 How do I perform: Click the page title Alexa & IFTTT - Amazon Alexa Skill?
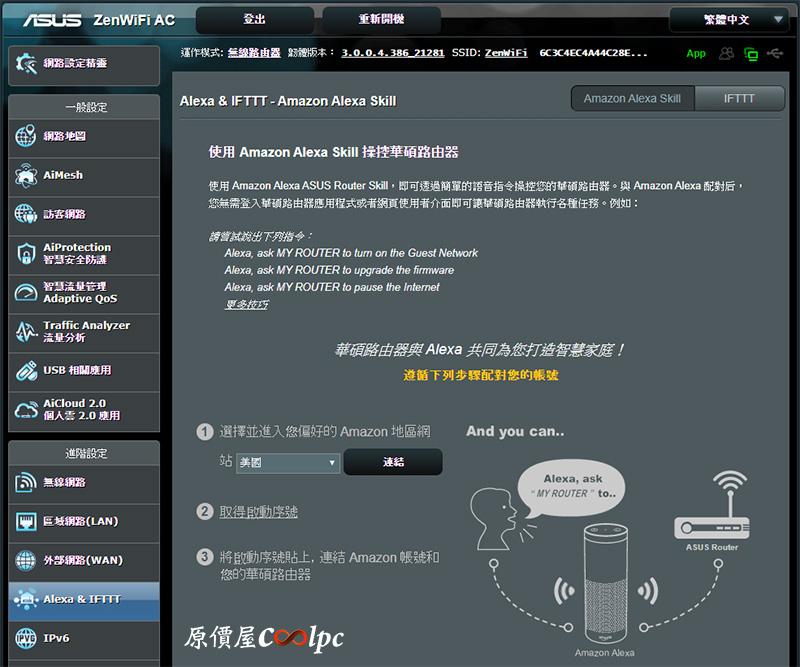tap(288, 101)
